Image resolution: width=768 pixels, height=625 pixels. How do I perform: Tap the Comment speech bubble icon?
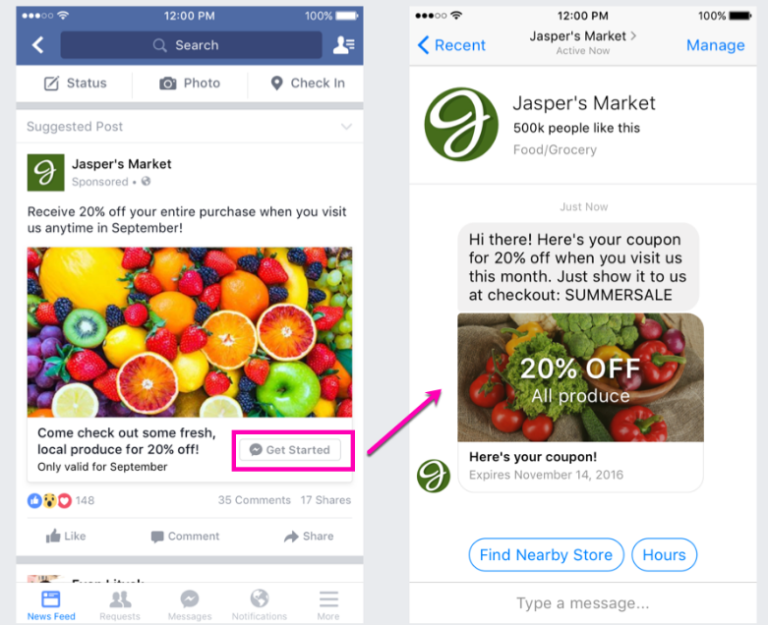point(157,537)
